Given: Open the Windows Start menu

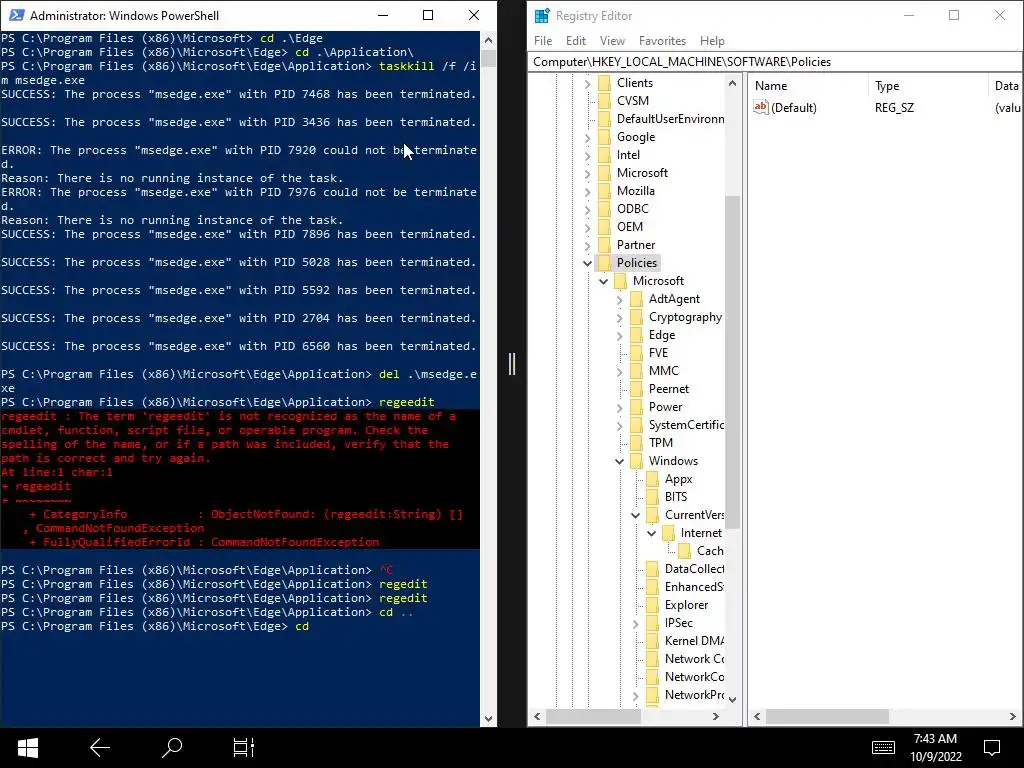Looking at the screenshot, I should point(27,748).
